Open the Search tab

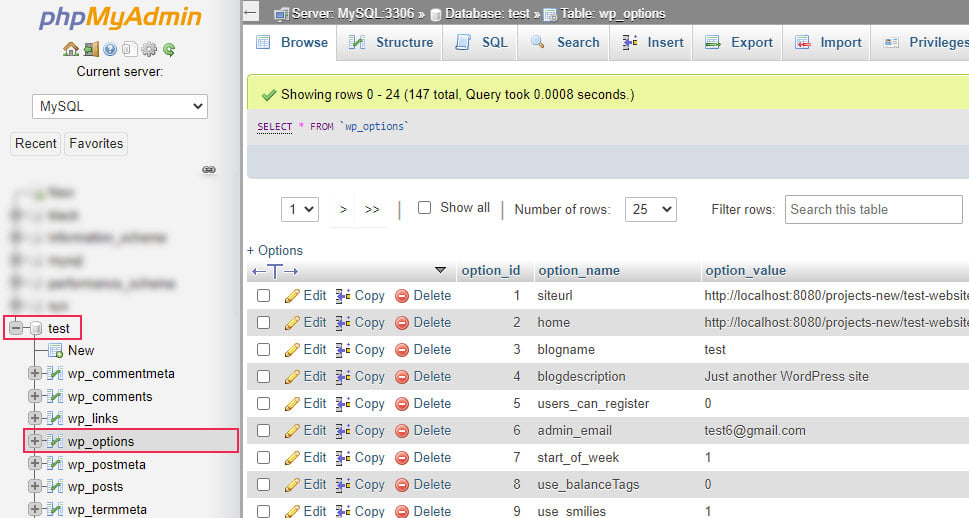click(x=564, y=43)
